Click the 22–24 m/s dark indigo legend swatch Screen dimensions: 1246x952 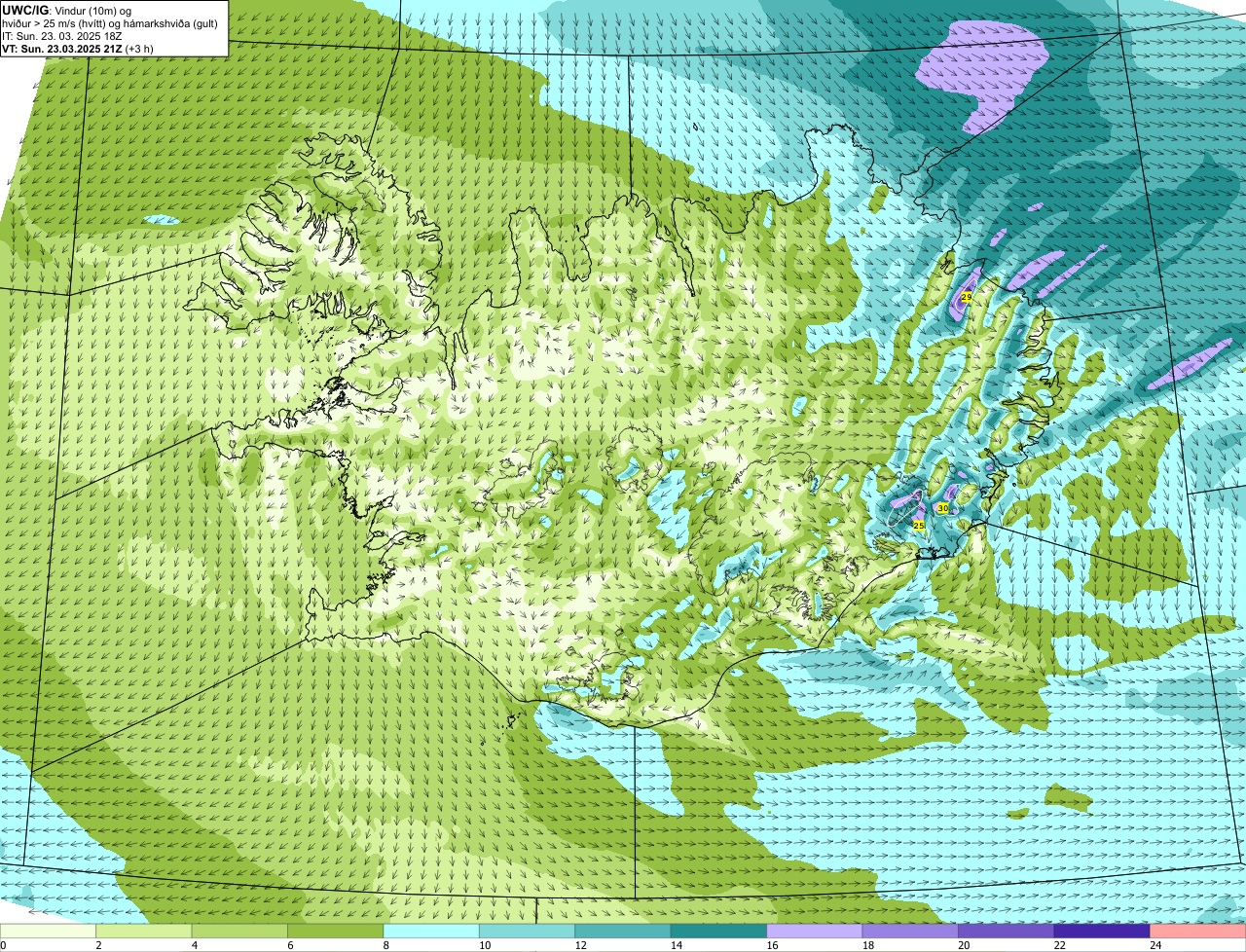point(1102,931)
